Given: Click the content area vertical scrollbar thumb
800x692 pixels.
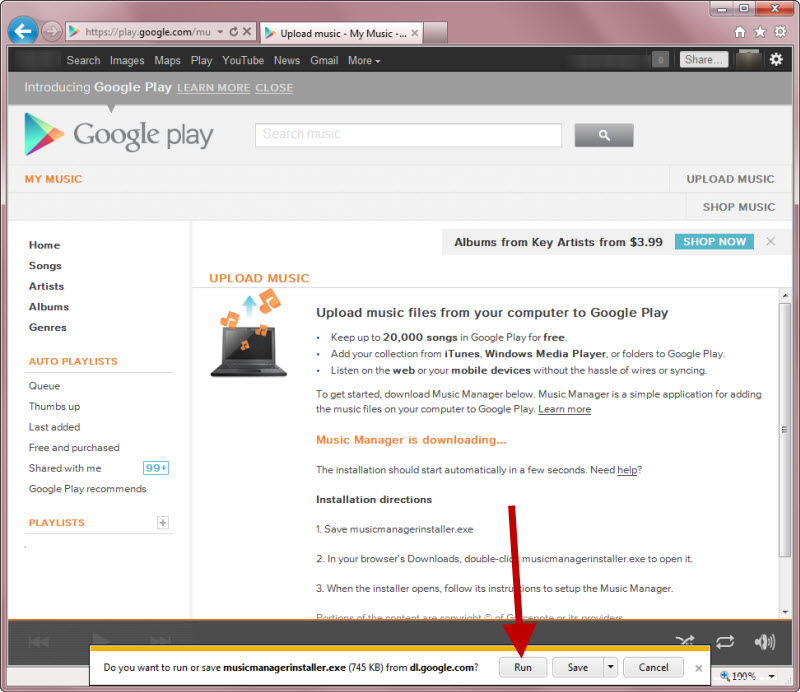Looking at the screenshot, I should click(x=785, y=430).
